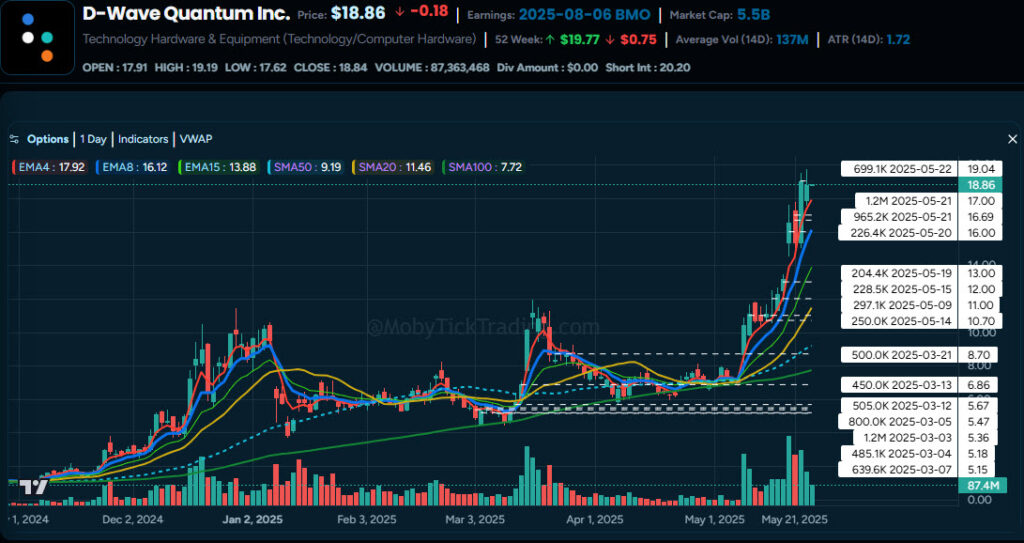The height and width of the screenshot is (543, 1024).
Task: Select the 505.0K 2025-03-12 options level
Action: [899, 406]
